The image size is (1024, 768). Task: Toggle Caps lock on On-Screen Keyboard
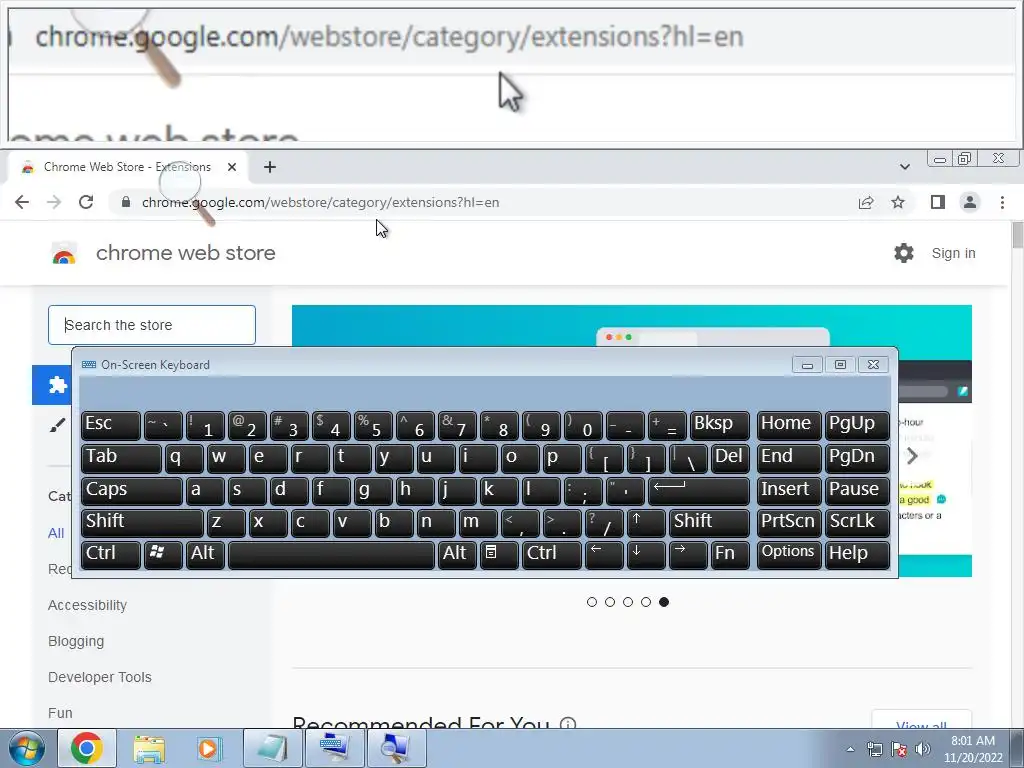pos(131,490)
